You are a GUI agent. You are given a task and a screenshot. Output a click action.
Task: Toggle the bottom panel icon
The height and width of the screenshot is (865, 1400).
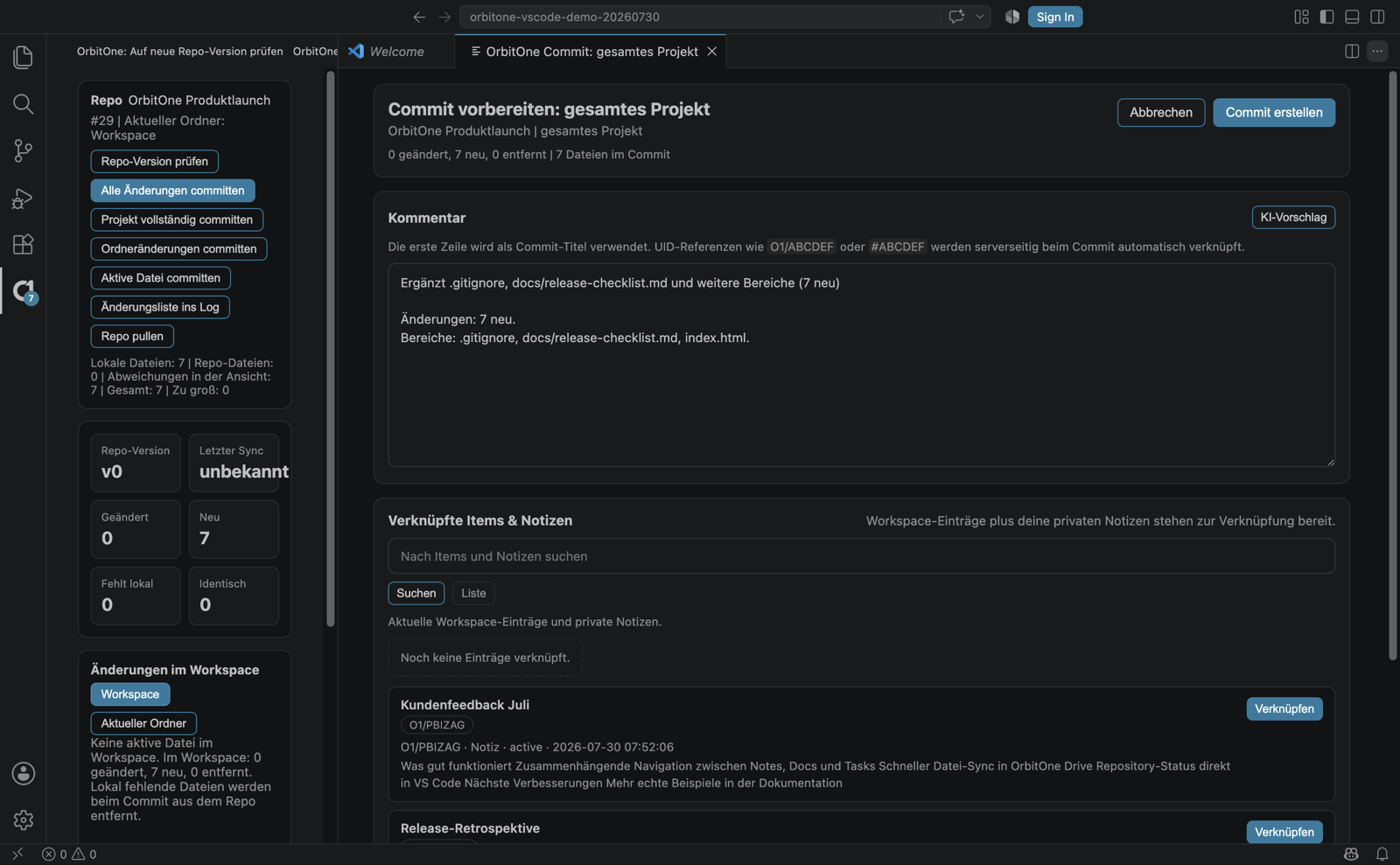(x=1352, y=17)
